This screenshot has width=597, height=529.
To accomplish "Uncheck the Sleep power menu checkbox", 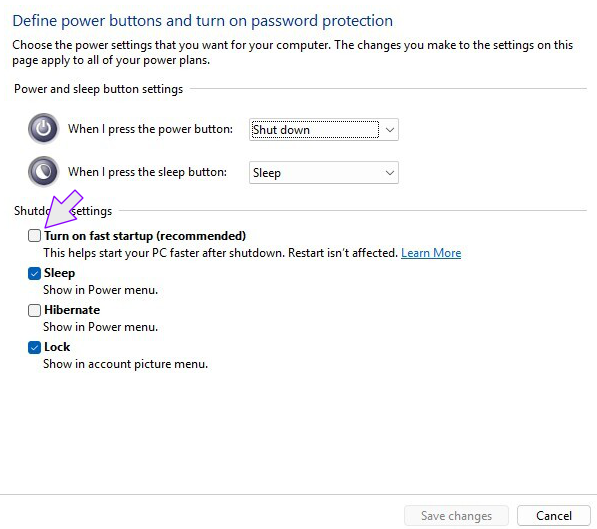I will [34, 273].
